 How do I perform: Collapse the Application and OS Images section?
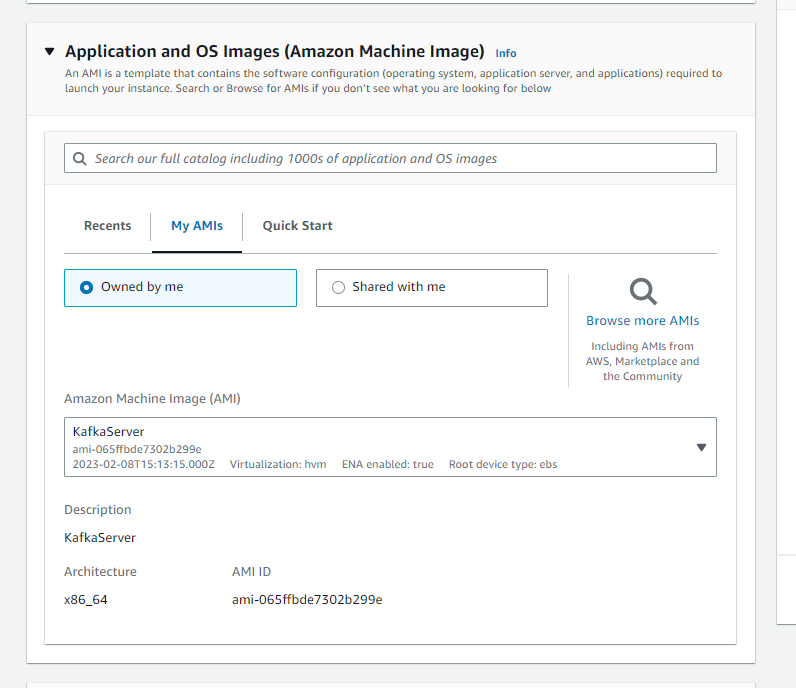pyautogui.click(x=49, y=51)
